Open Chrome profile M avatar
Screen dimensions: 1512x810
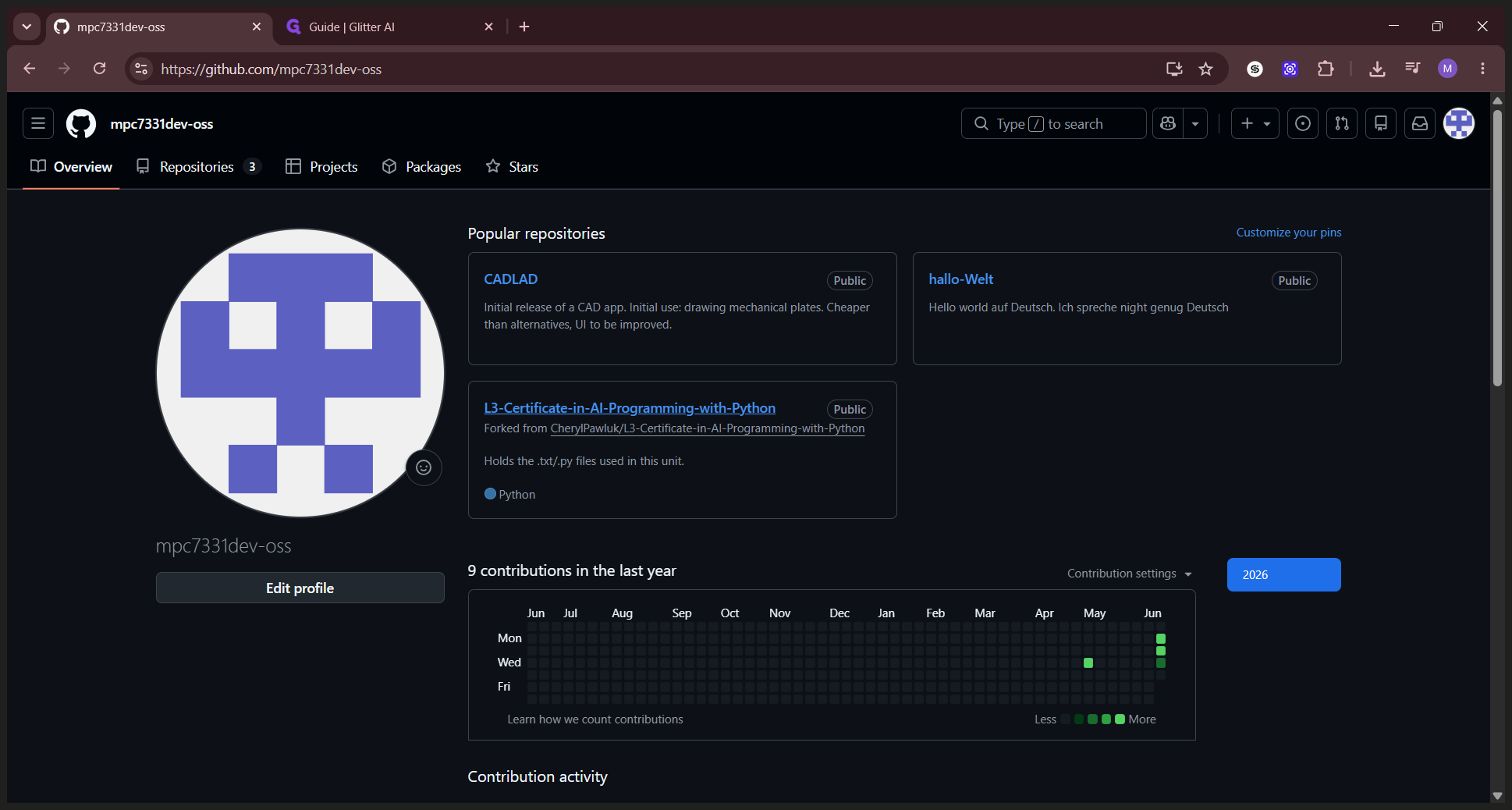(x=1448, y=69)
